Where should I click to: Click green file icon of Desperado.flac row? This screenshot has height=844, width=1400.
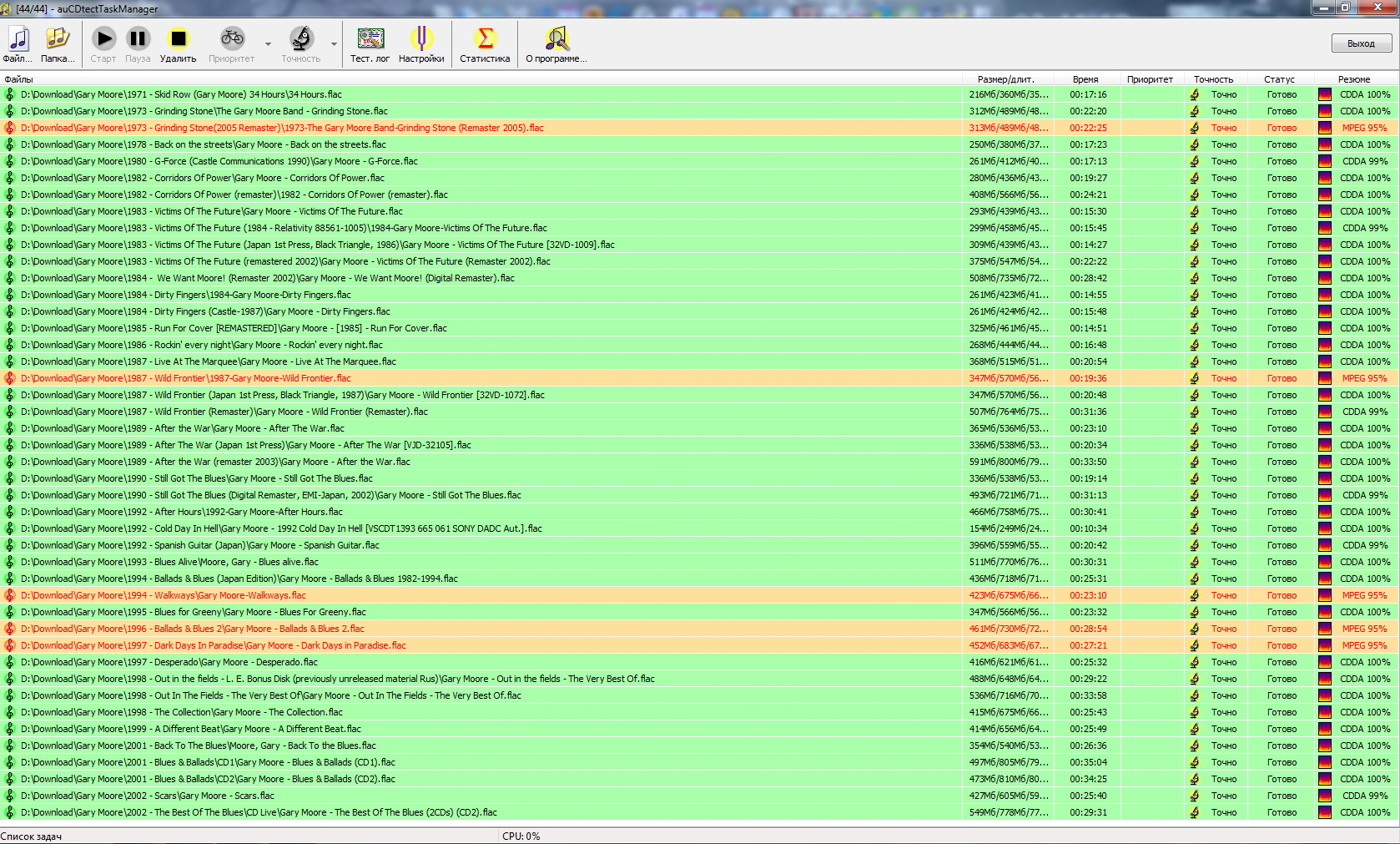click(x=10, y=662)
